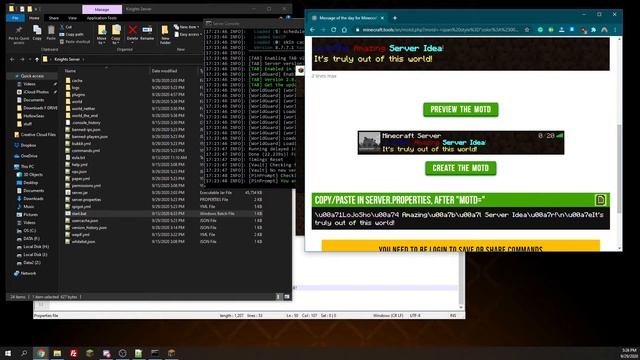The height and width of the screenshot is (360, 640).
Task: Open 3D Objects under This PC
Action: click(x=30, y=174)
